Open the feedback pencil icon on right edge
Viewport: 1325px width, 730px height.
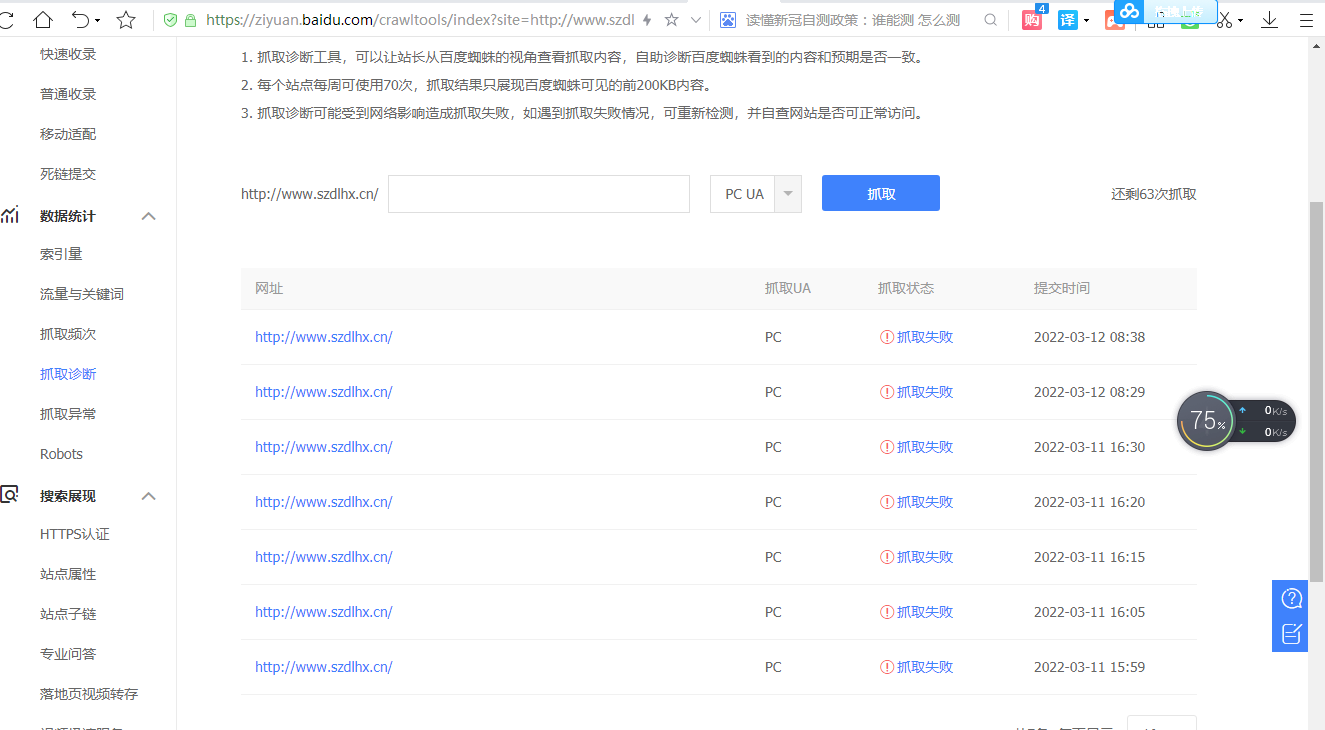(1290, 632)
